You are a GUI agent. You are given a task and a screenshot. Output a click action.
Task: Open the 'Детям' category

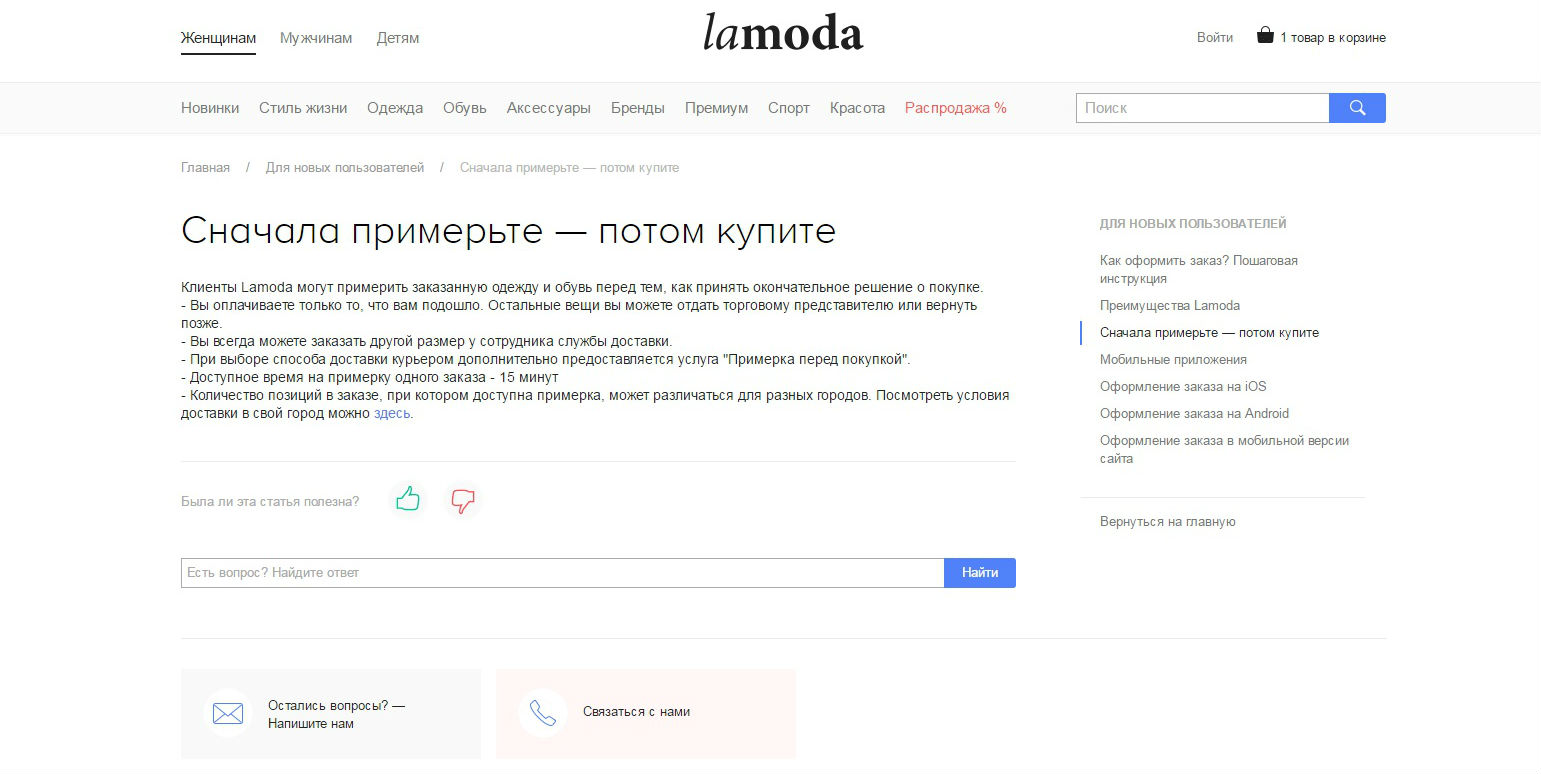click(397, 36)
